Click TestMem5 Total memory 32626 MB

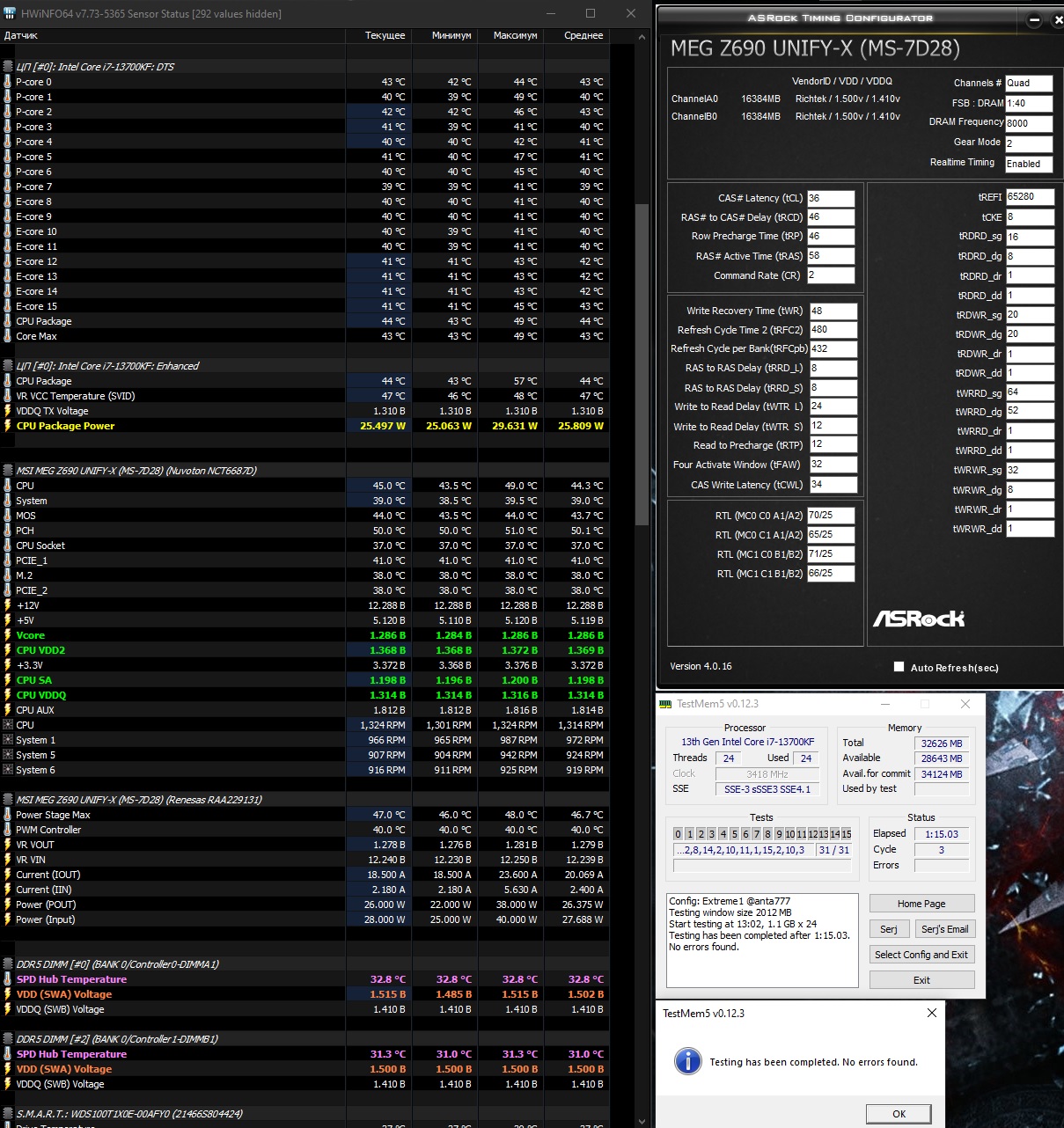942,743
